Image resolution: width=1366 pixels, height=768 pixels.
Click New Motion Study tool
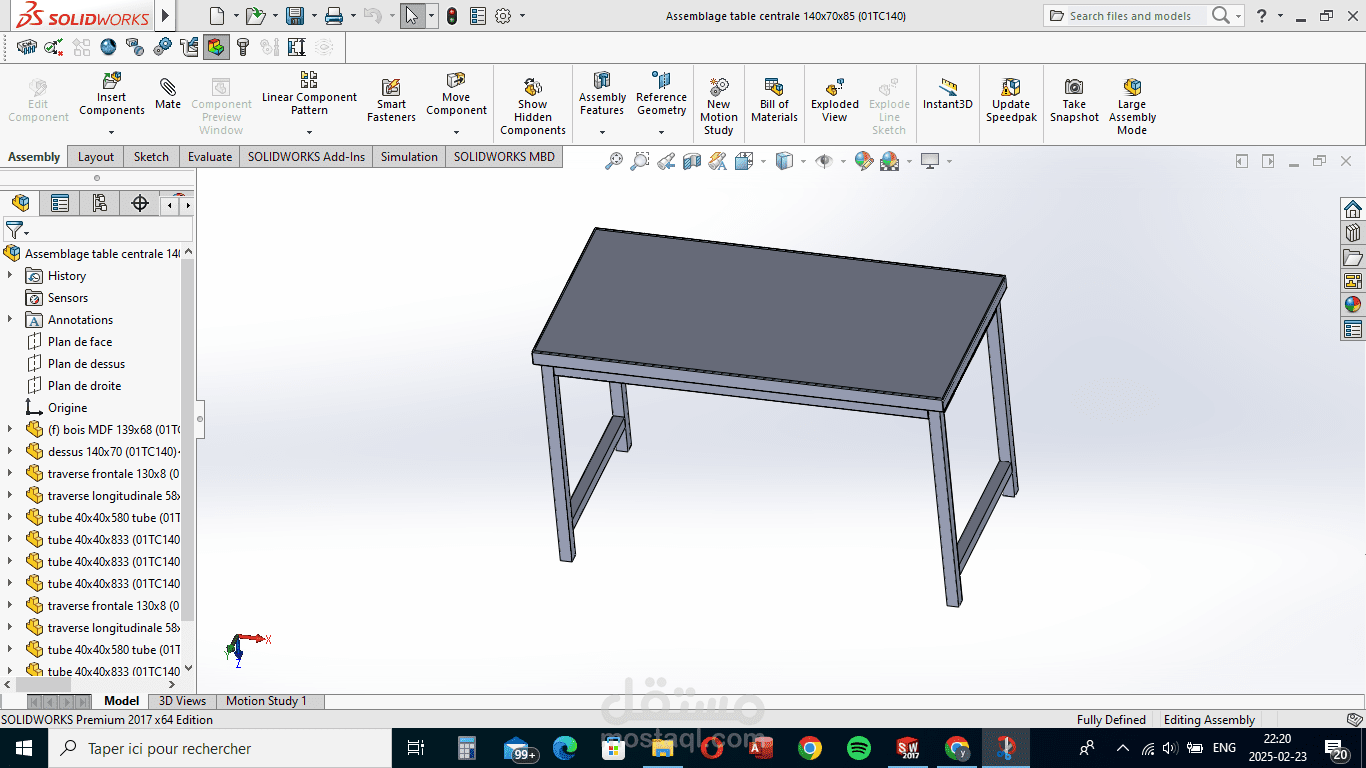(718, 105)
